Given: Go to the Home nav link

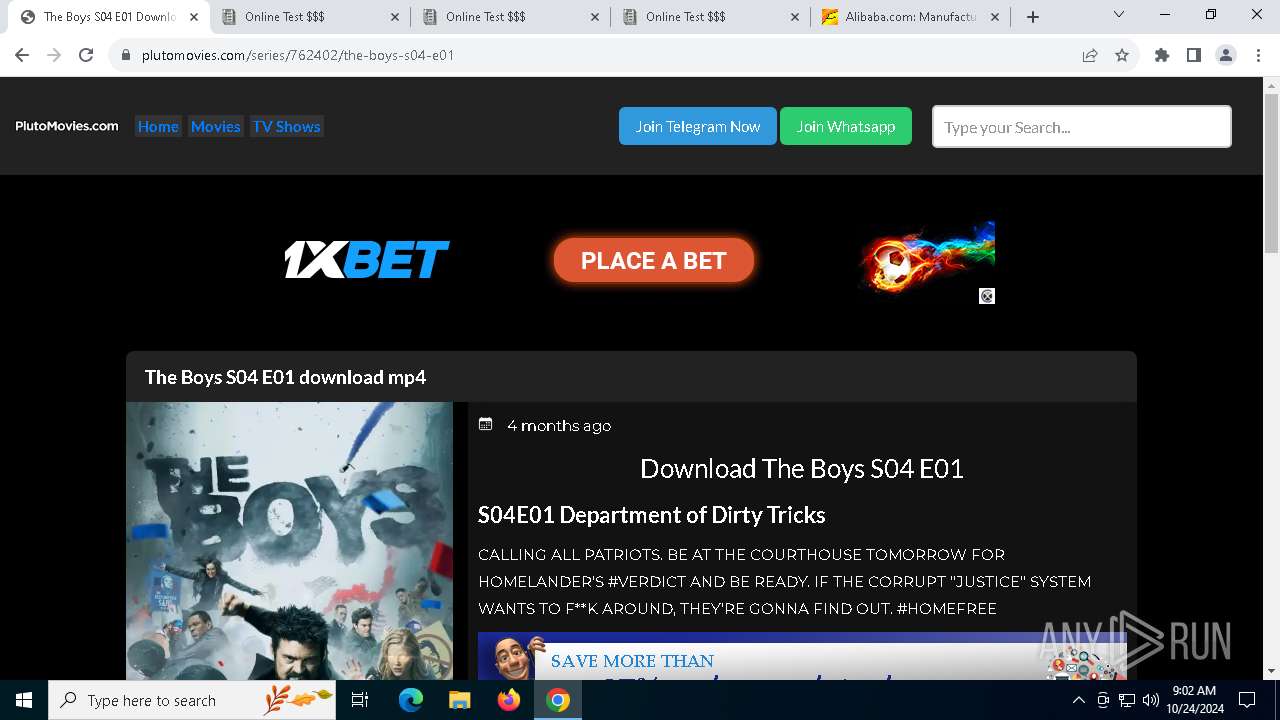Looking at the screenshot, I should (158, 126).
